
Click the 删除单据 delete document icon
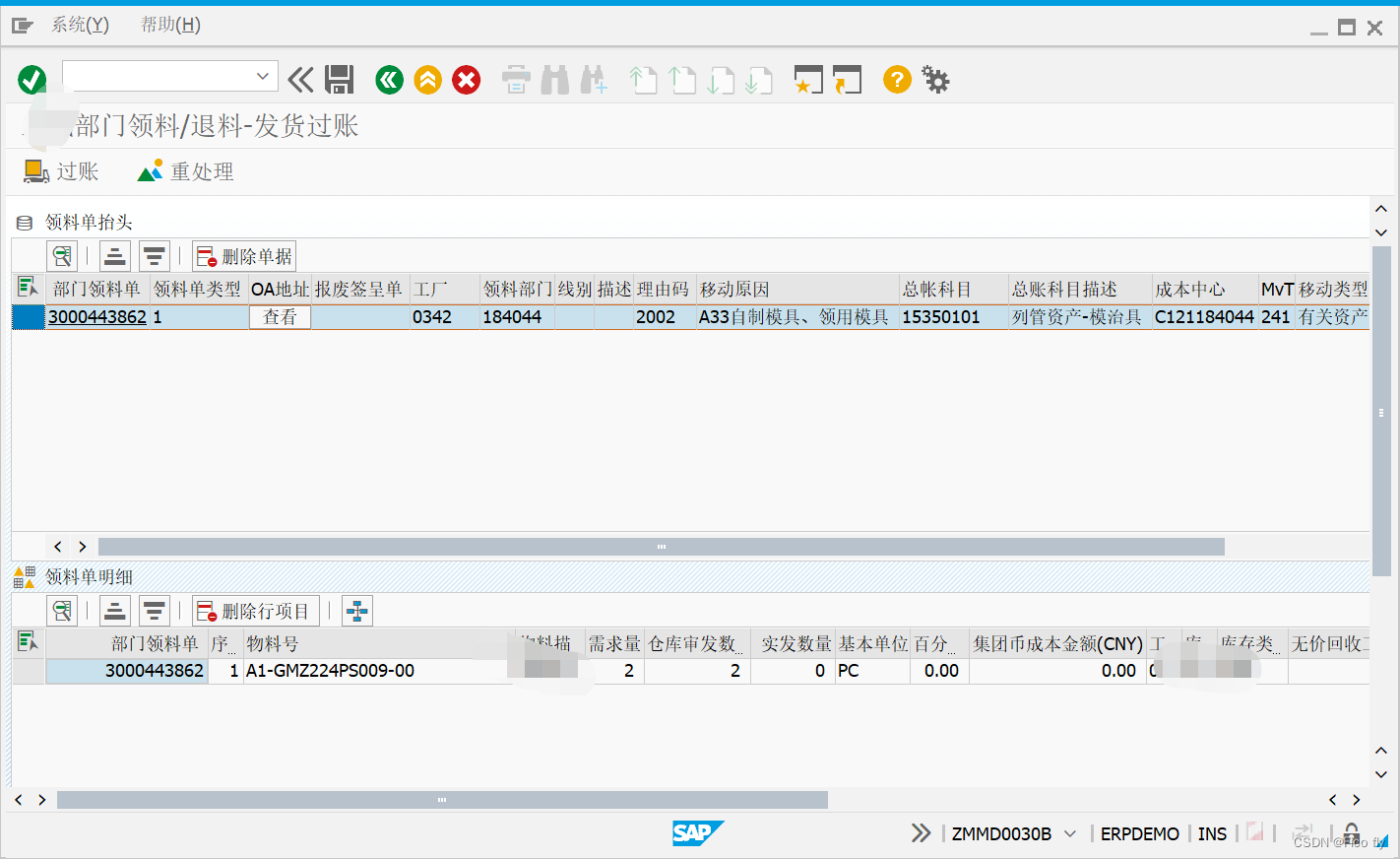pyautogui.click(x=242, y=255)
